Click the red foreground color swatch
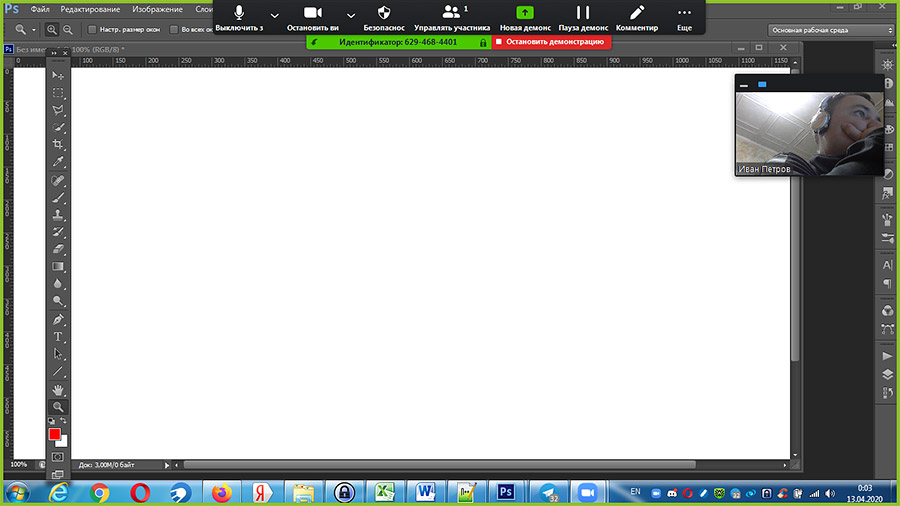The image size is (900, 506). [55, 434]
